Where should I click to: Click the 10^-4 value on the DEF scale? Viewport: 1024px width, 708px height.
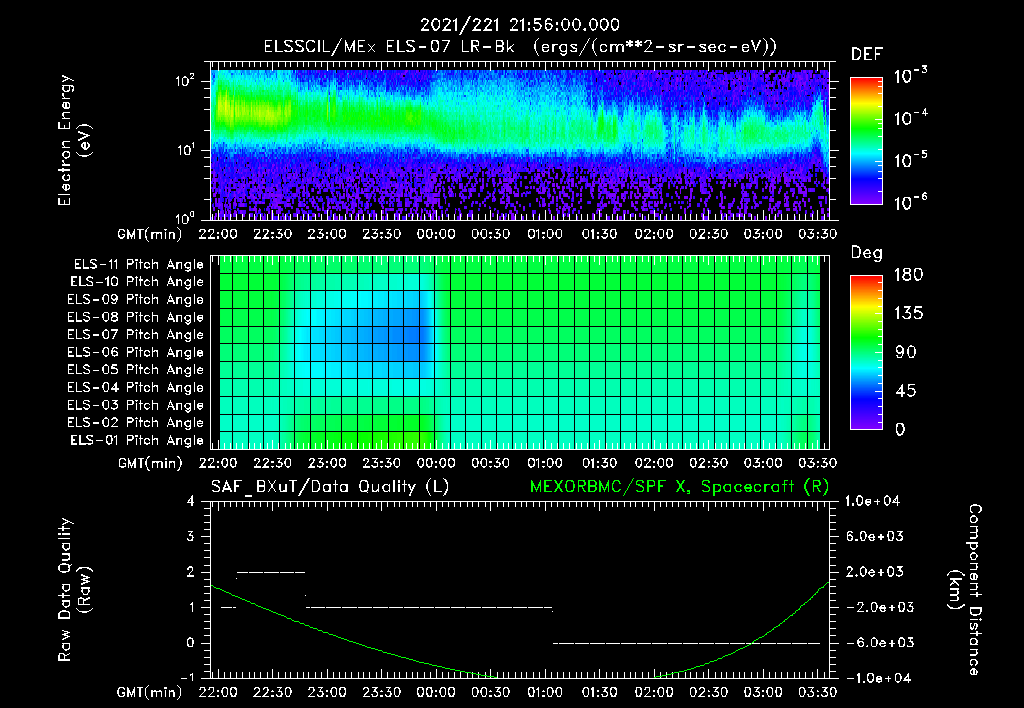pos(911,118)
